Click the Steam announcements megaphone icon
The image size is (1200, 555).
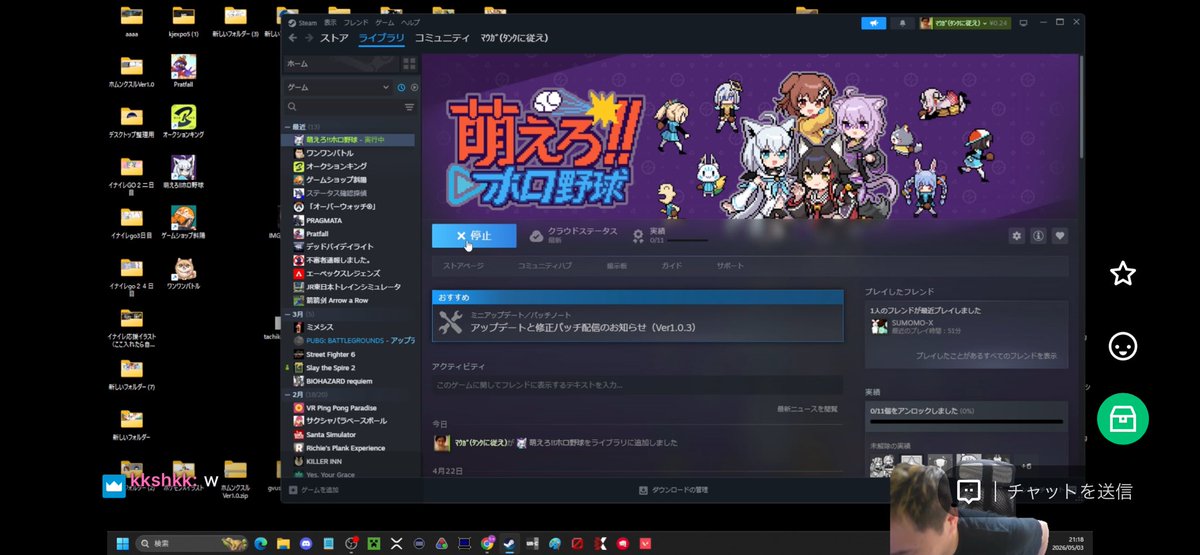[873, 22]
